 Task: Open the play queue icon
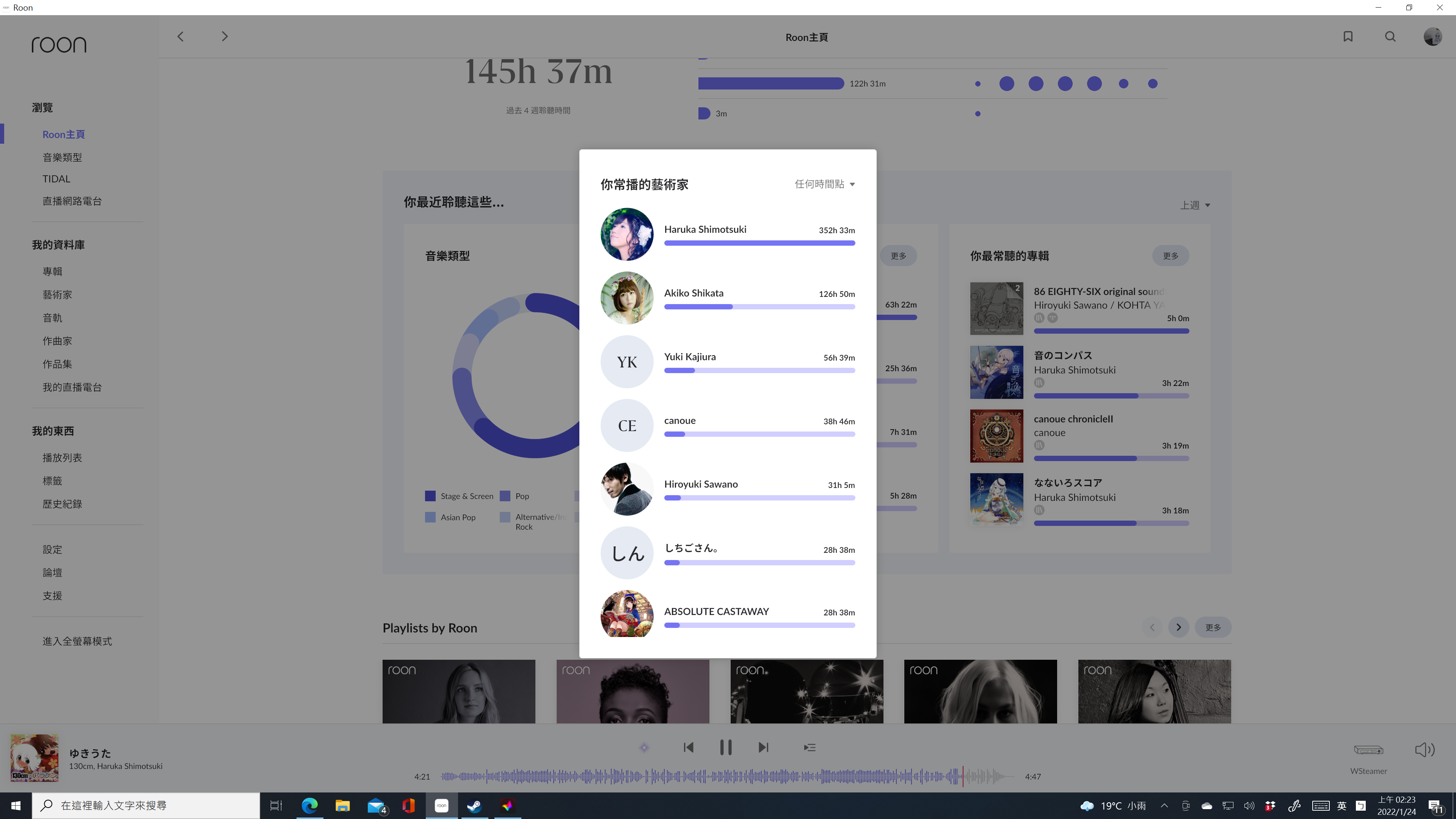[x=810, y=747]
